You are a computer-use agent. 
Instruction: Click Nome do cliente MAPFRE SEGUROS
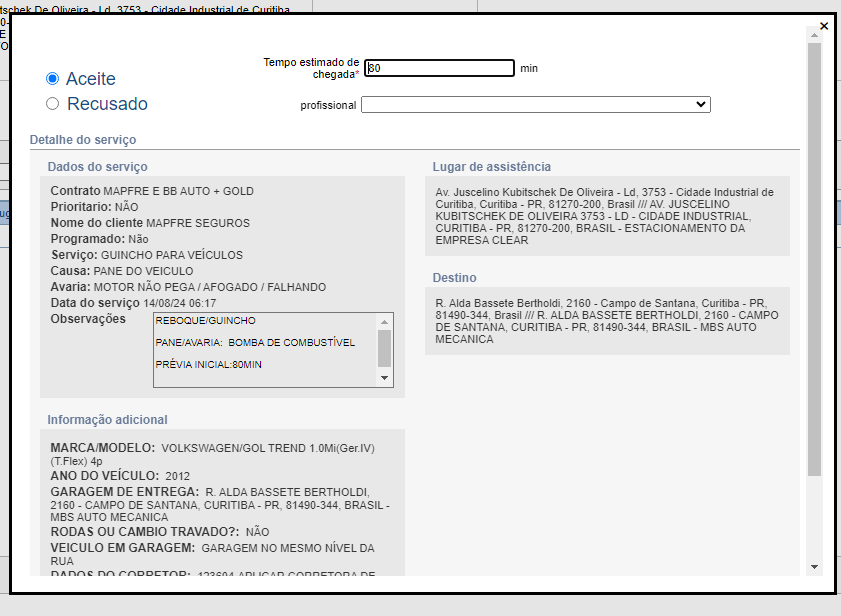click(x=150, y=223)
